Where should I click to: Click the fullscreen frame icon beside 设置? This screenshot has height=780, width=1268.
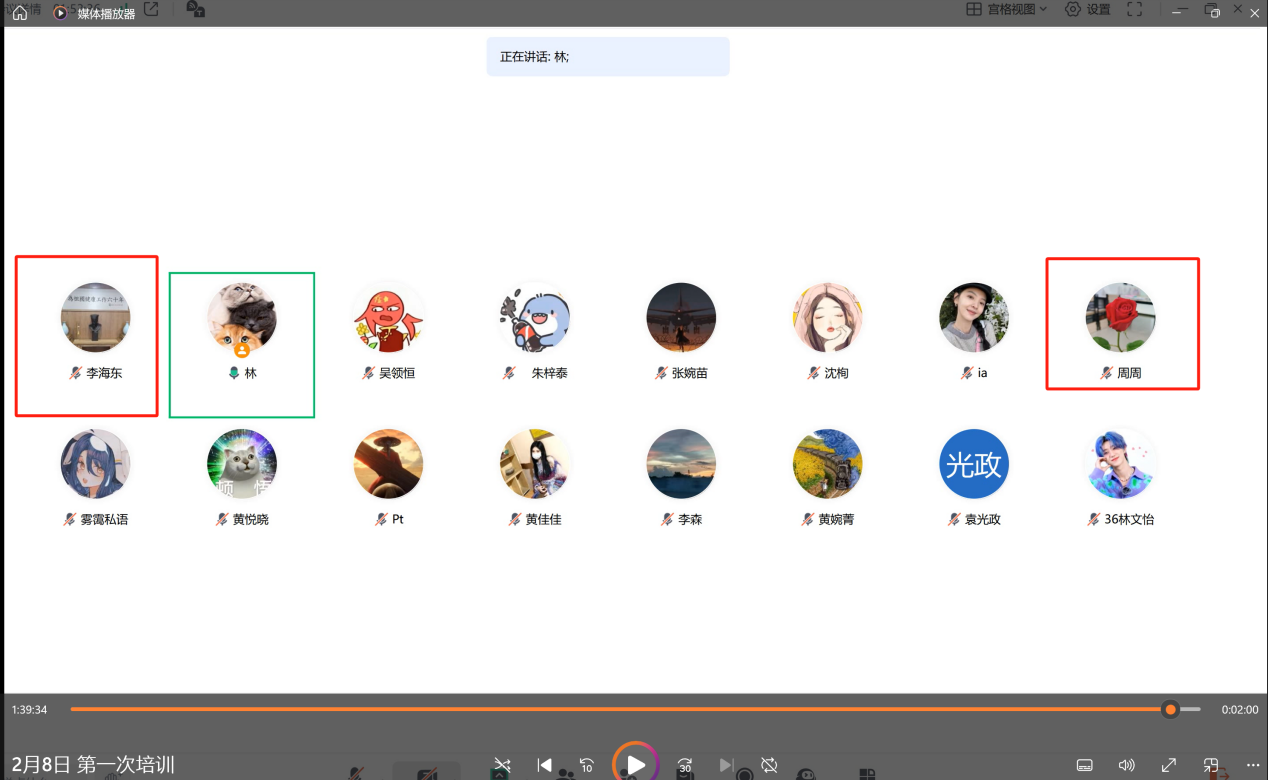point(1134,9)
